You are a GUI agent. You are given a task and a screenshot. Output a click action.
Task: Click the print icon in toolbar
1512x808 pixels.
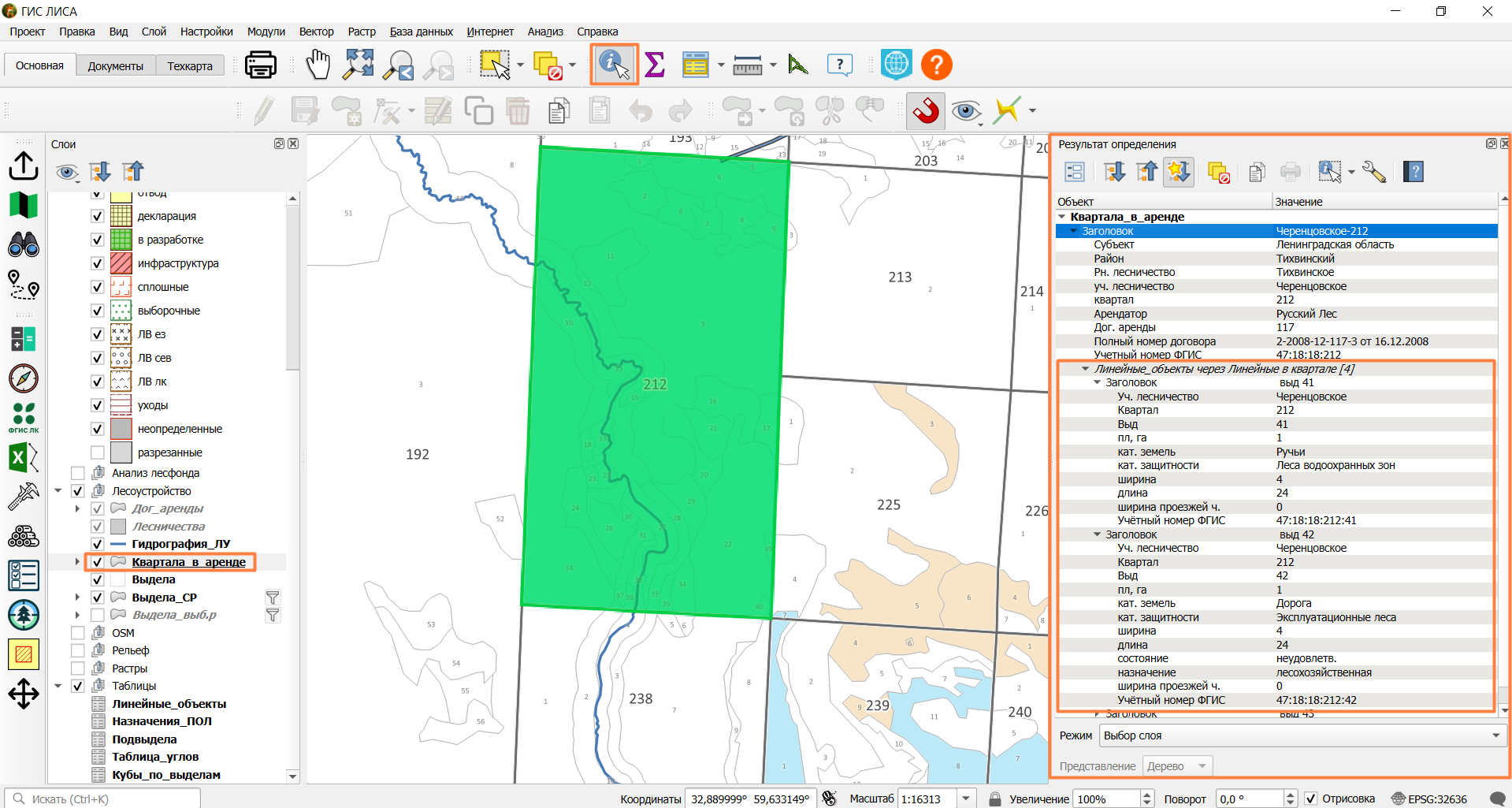coord(260,65)
